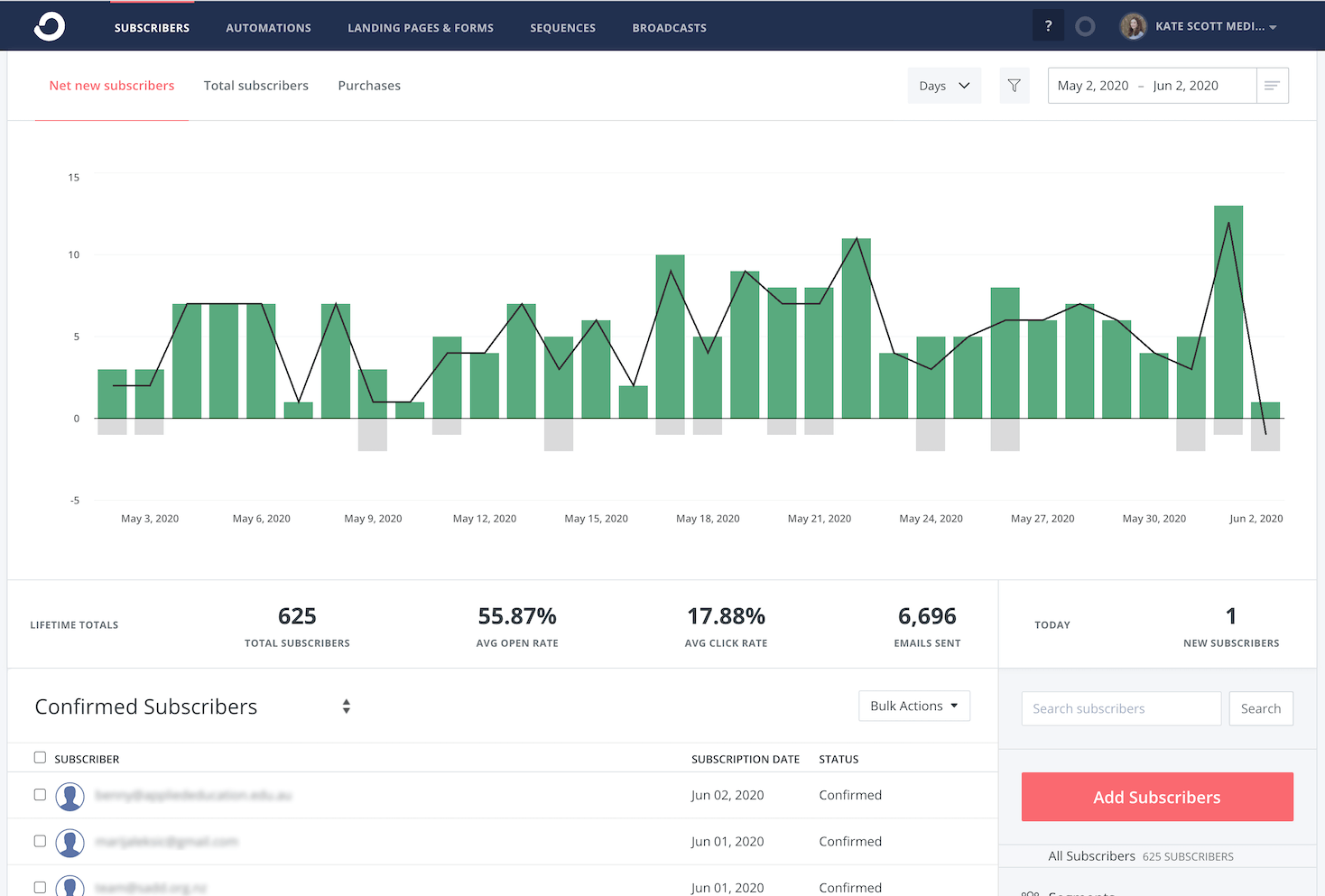Open the Automations section
The height and width of the screenshot is (896, 1325).
(x=268, y=28)
